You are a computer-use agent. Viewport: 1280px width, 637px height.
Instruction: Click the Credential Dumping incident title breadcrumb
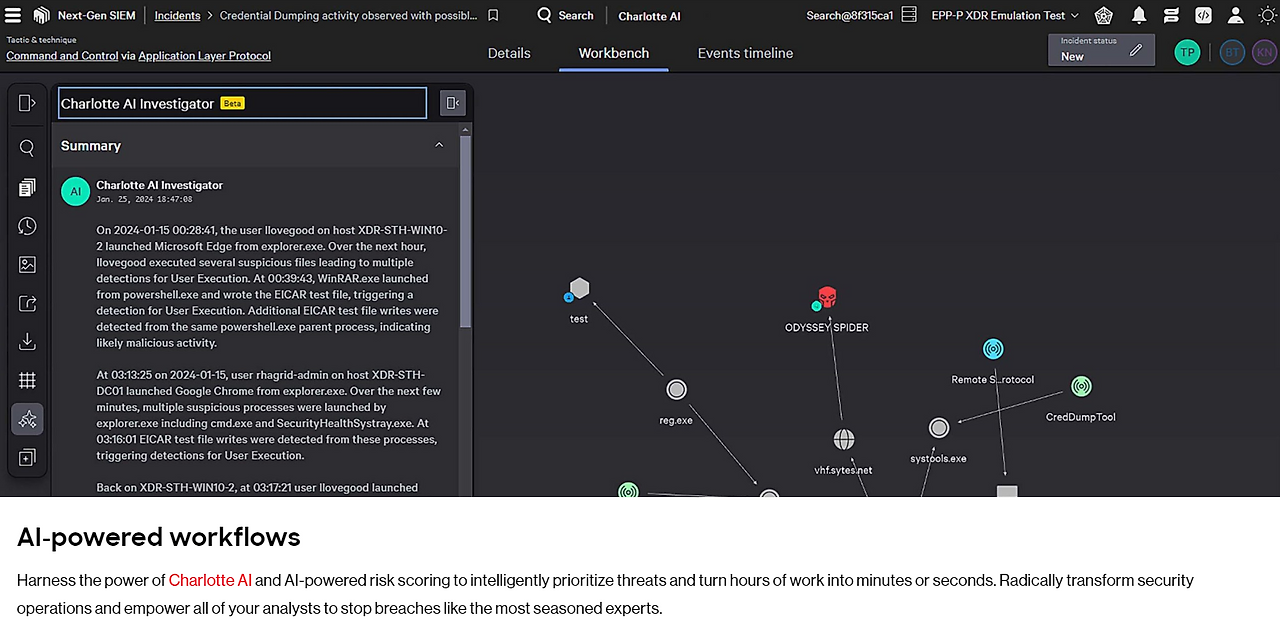pyautogui.click(x=346, y=15)
